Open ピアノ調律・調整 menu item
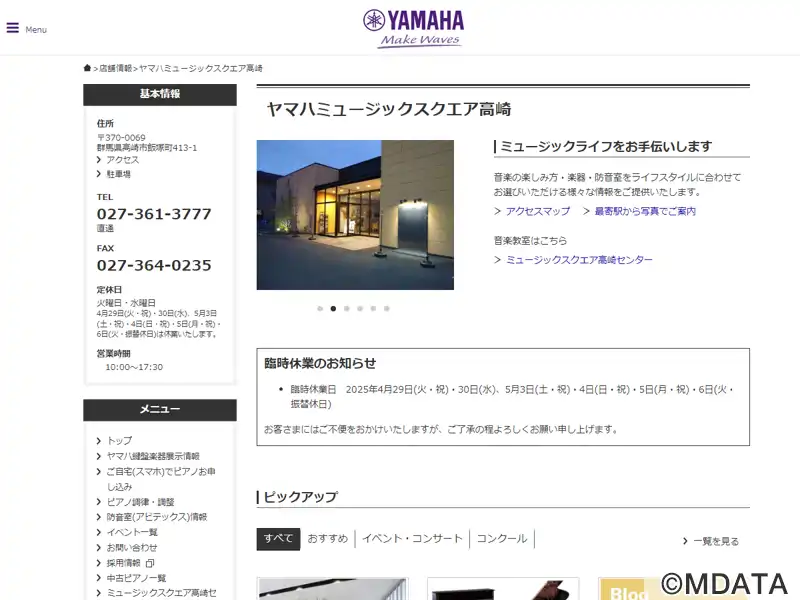800x600 pixels. point(140,502)
